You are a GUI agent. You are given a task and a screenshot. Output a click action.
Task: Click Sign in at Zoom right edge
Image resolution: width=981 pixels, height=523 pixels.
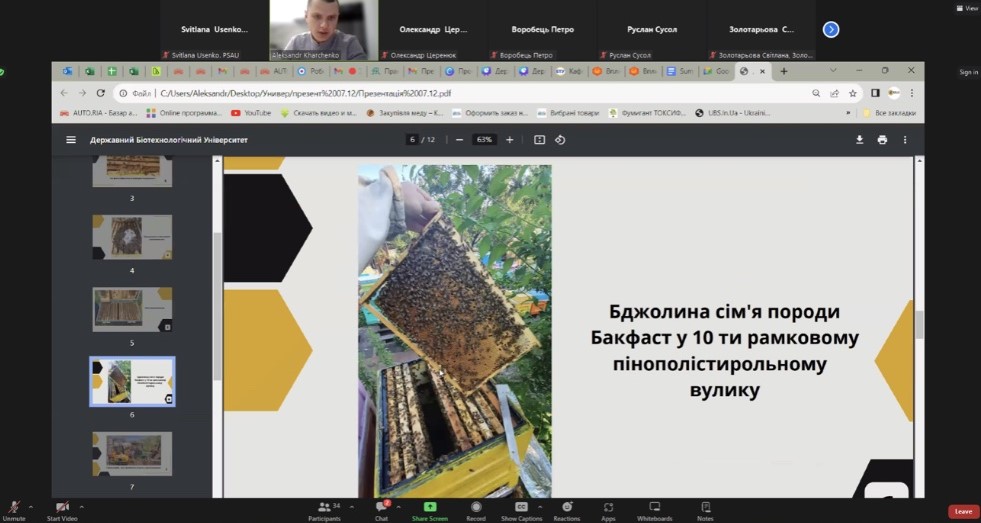click(968, 73)
